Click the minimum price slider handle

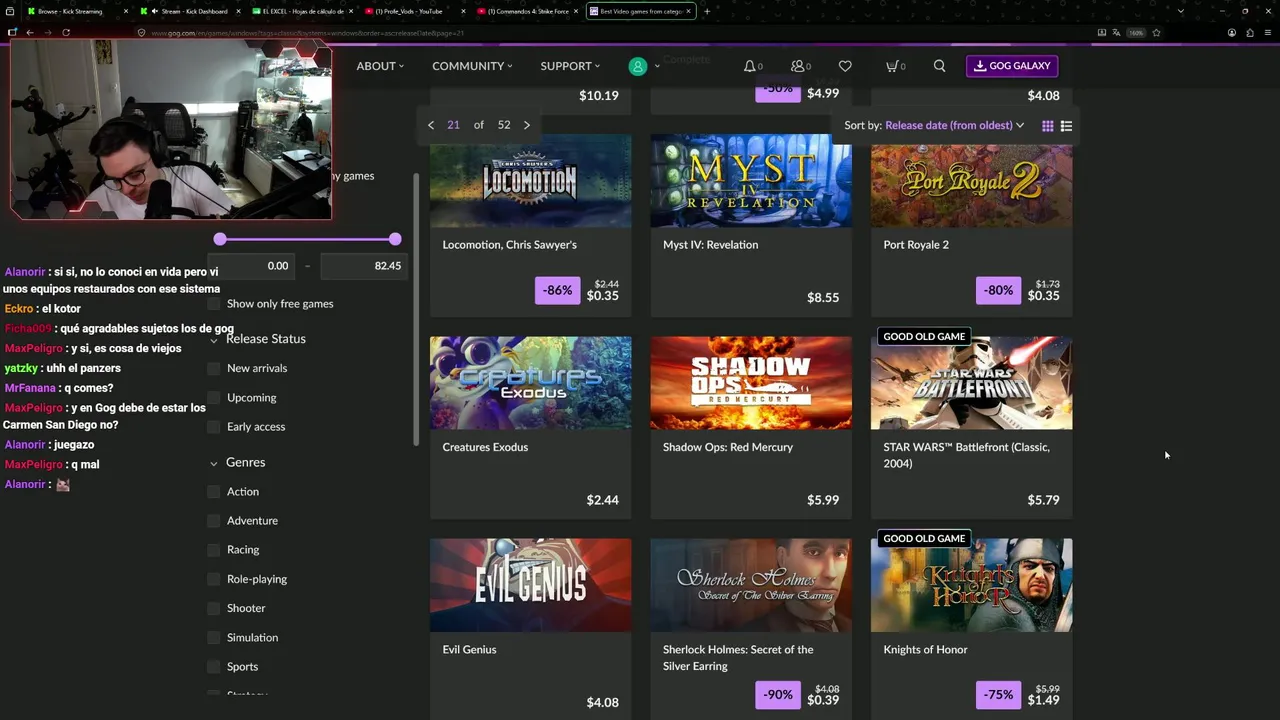[220, 239]
